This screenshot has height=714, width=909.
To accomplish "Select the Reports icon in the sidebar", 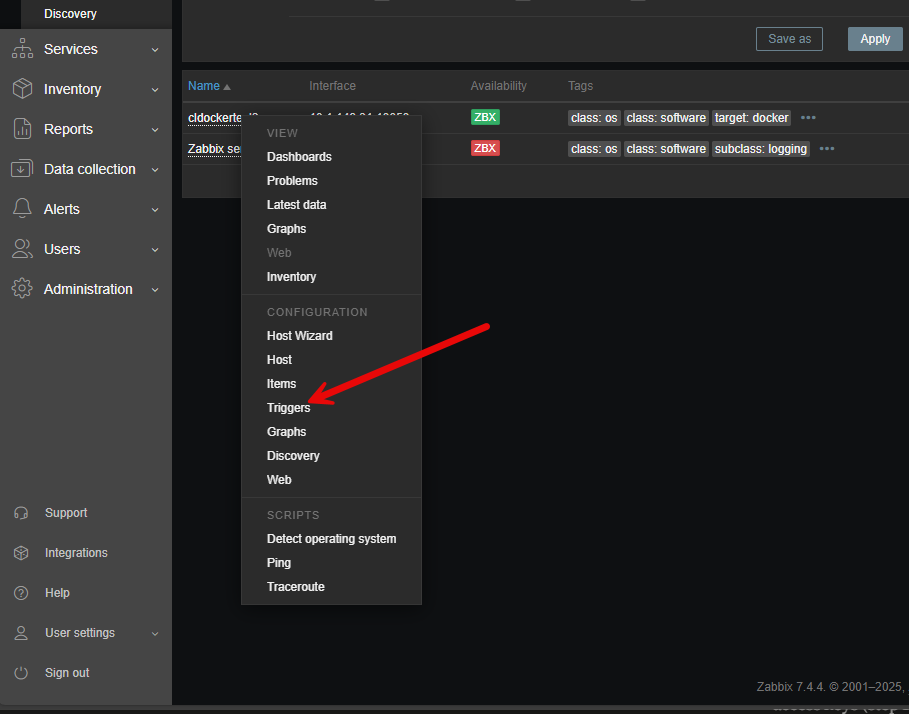I will (23, 129).
